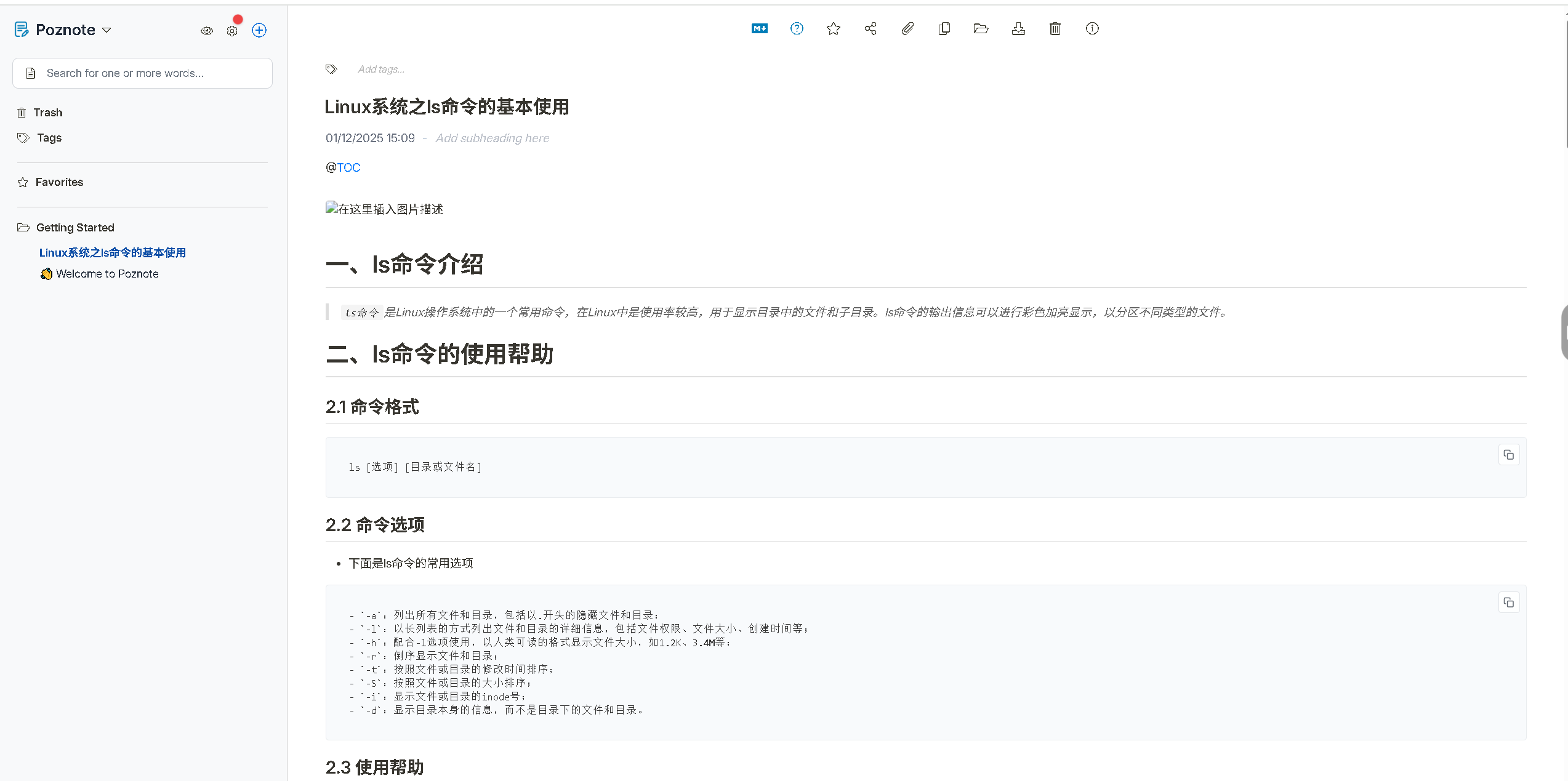Viewport: 1568px width, 781px height.
Task: Export the note as Markdown
Action: click(x=759, y=28)
